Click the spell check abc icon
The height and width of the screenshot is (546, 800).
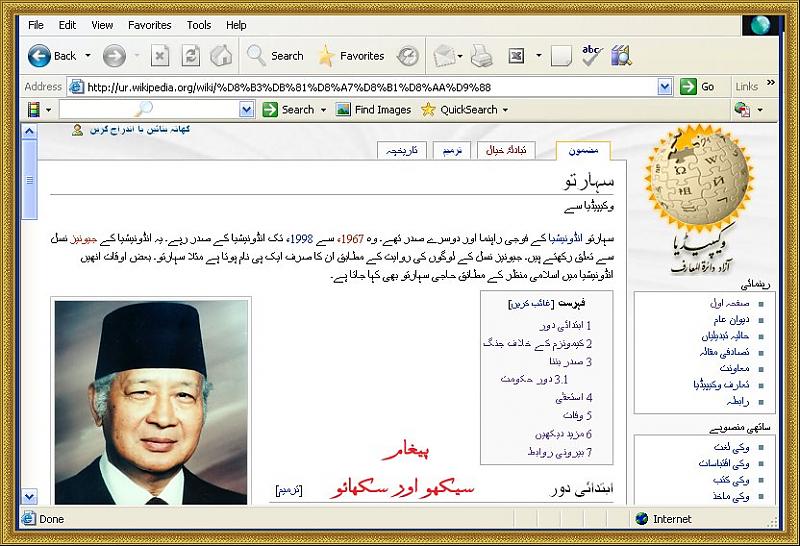tap(592, 56)
